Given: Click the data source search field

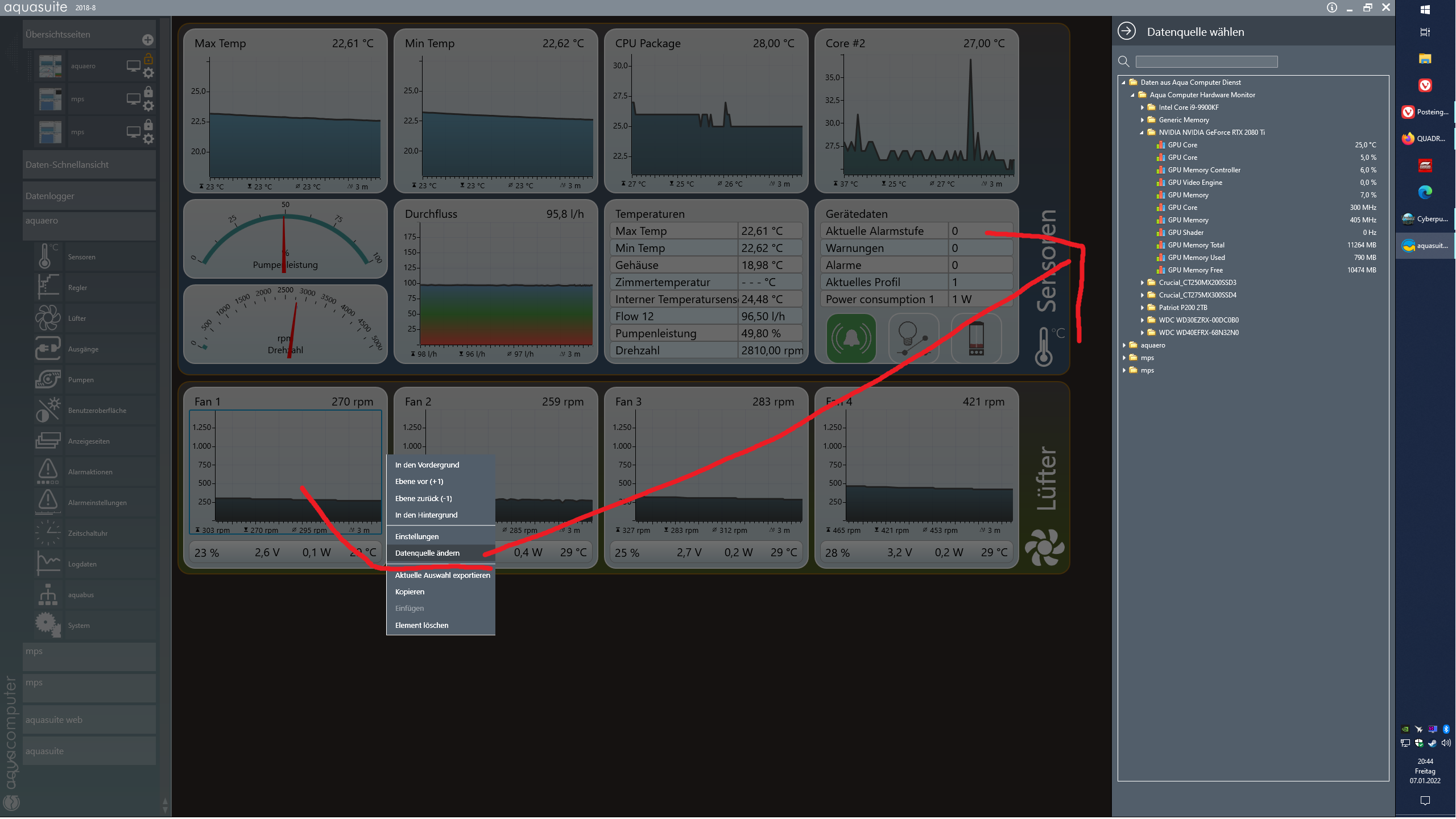Looking at the screenshot, I should pos(1206,61).
